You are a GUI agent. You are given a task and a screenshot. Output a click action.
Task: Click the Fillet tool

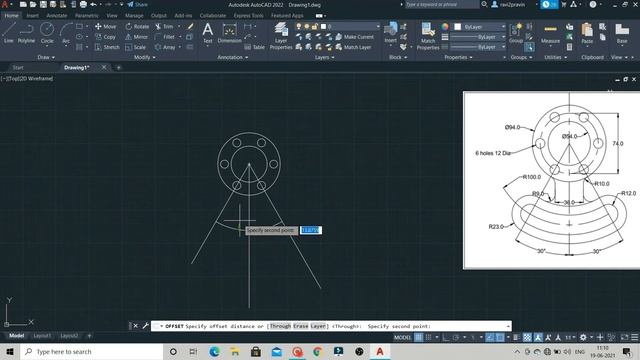(165, 37)
